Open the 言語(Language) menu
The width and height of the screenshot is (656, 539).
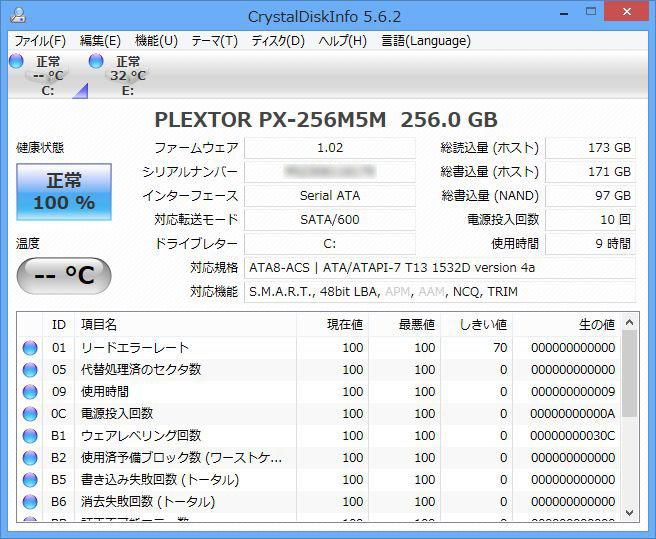coord(426,41)
